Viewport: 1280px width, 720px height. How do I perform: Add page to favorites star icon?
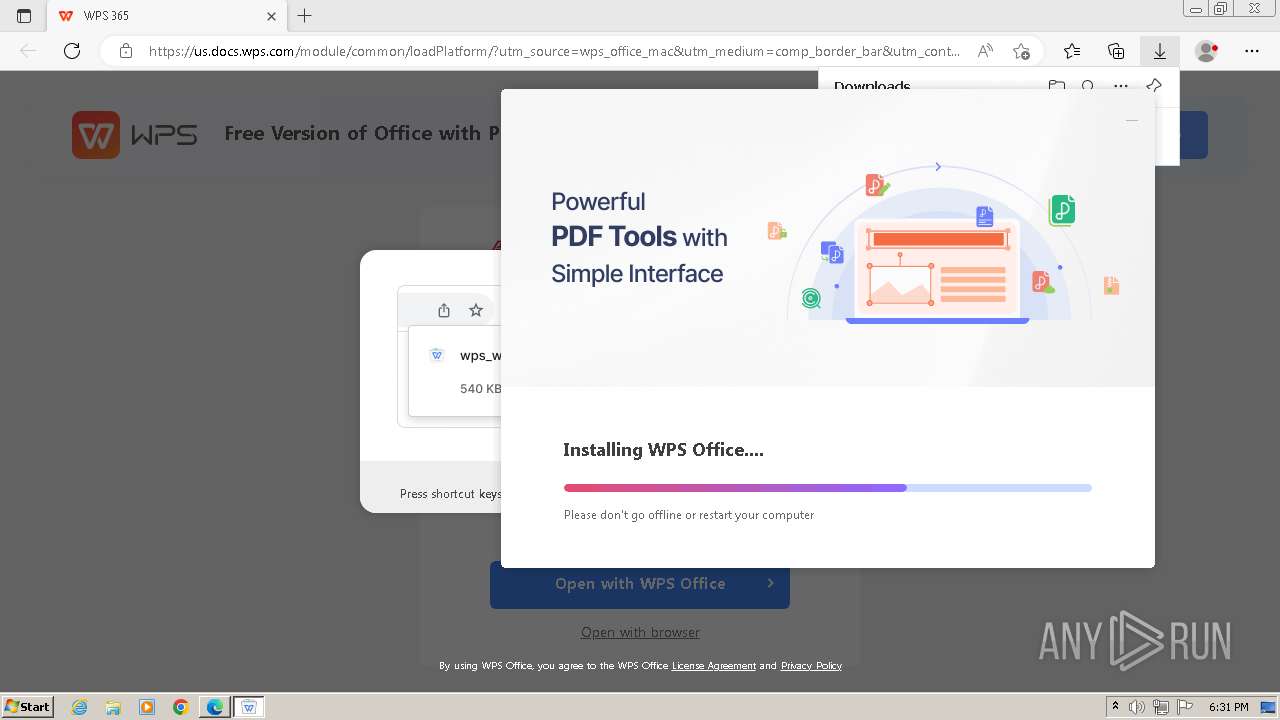click(1021, 51)
